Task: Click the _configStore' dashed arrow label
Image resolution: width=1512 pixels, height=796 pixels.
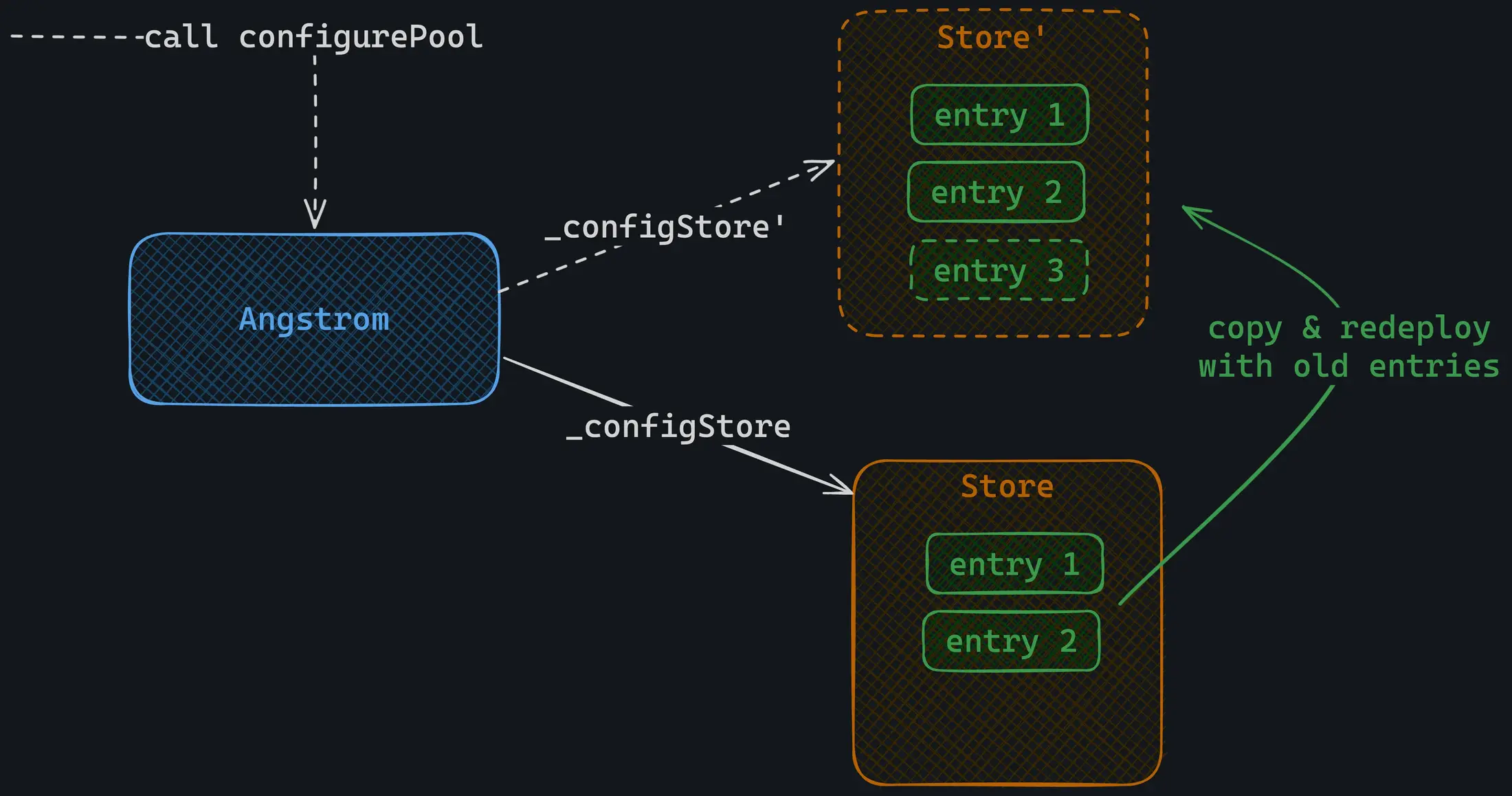Action: coord(665,227)
